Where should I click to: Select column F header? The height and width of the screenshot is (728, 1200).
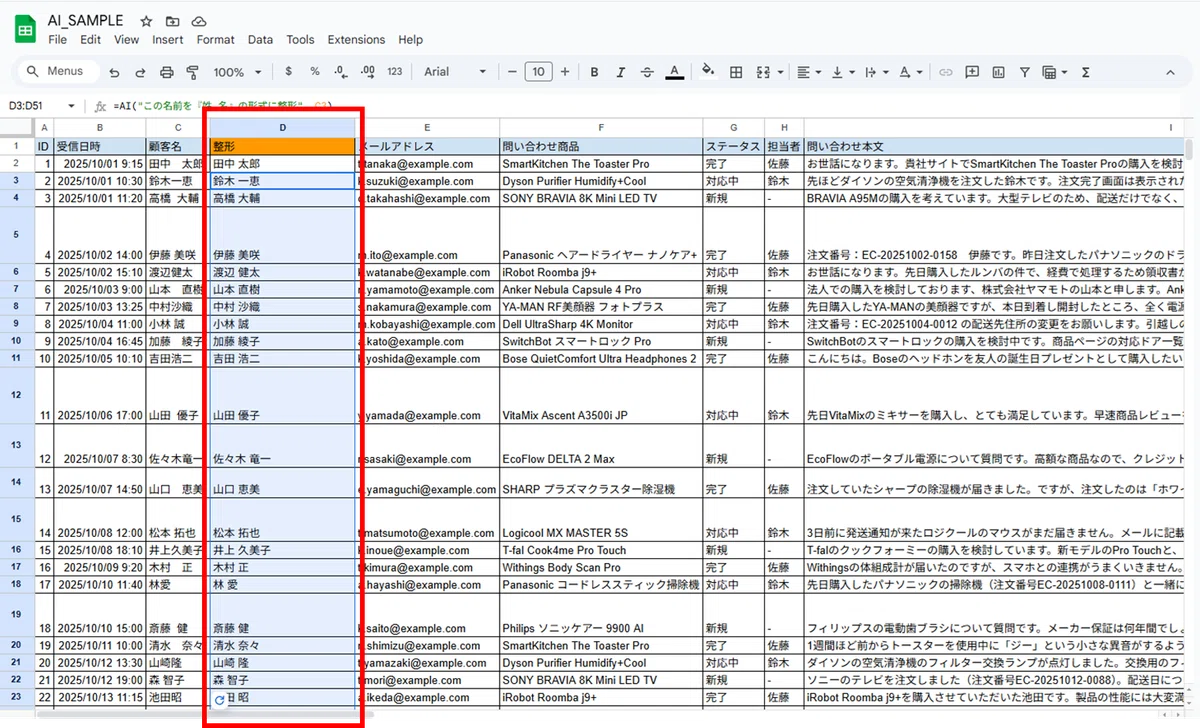click(x=600, y=127)
